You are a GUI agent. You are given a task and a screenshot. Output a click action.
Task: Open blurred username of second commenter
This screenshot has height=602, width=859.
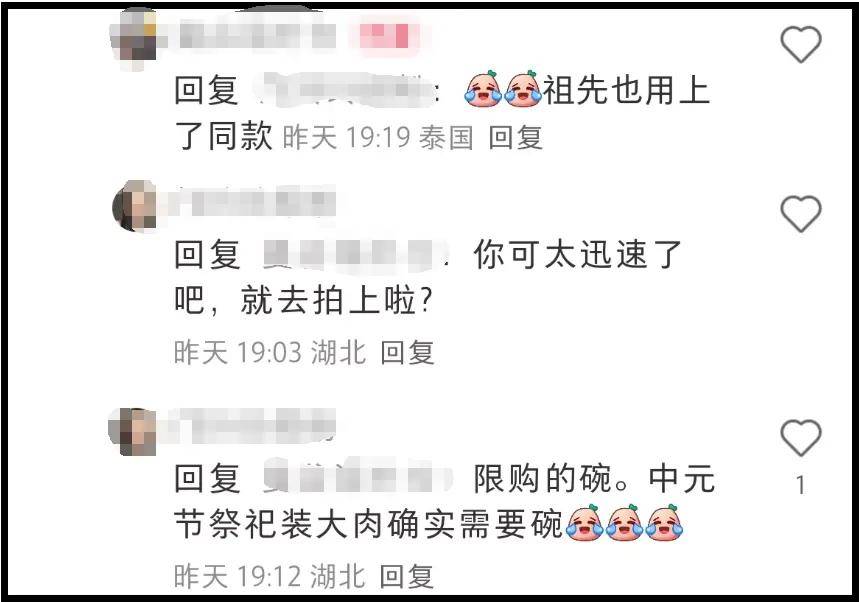pyautogui.click(x=253, y=204)
